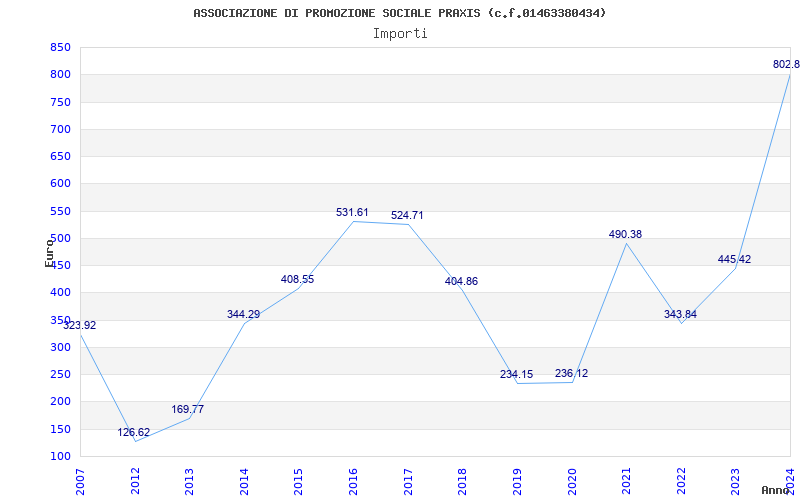Screen dimensions: 800x500
Task: Select the data label 323.92
Action: [80, 325]
